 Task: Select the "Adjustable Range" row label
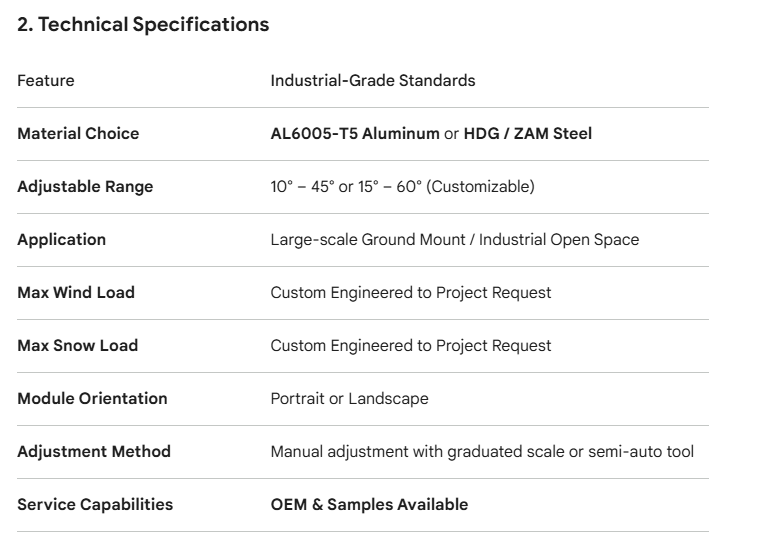pyautogui.click(x=85, y=186)
